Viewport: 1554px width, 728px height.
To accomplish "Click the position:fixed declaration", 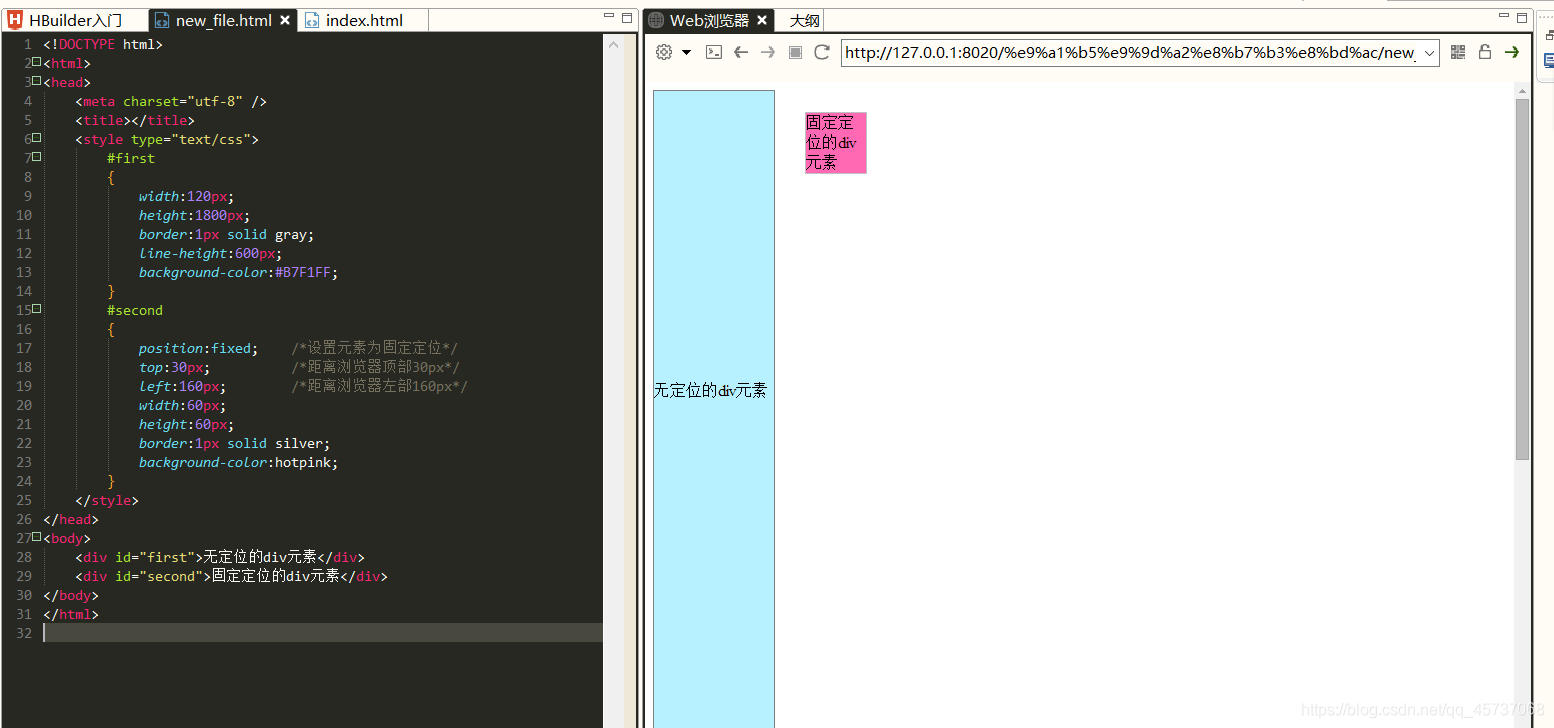I will pos(198,348).
